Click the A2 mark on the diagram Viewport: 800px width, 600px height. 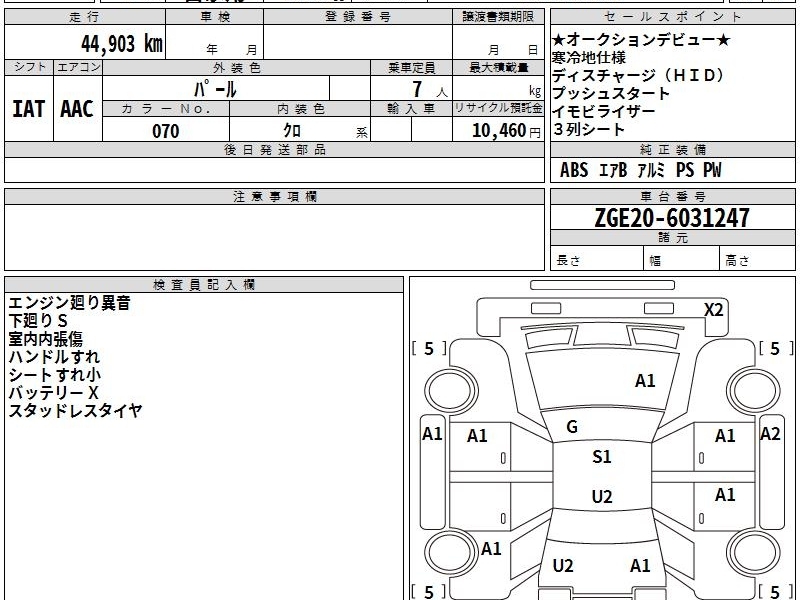770,434
